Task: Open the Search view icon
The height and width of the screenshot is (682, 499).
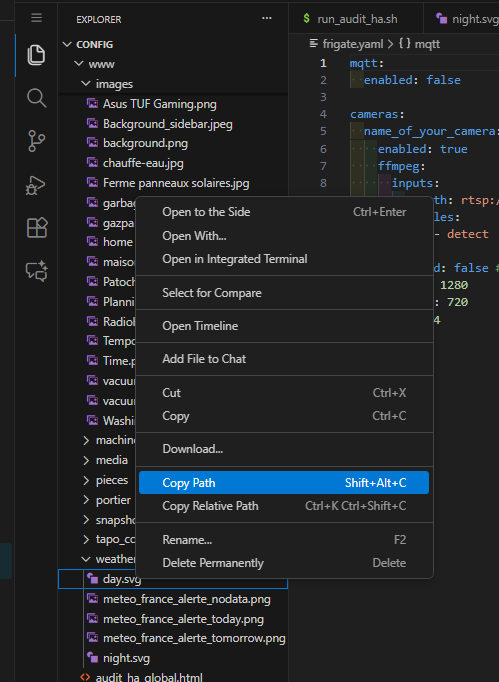Action: [x=37, y=98]
